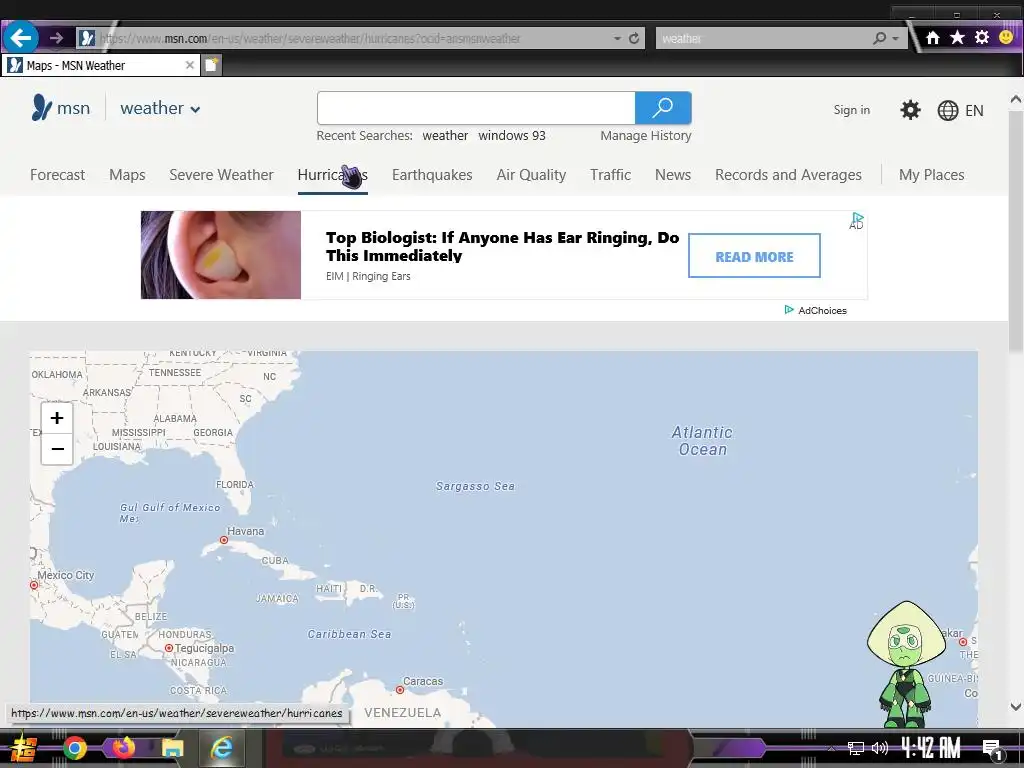Click the ad headline about ear ringing

(x=502, y=246)
